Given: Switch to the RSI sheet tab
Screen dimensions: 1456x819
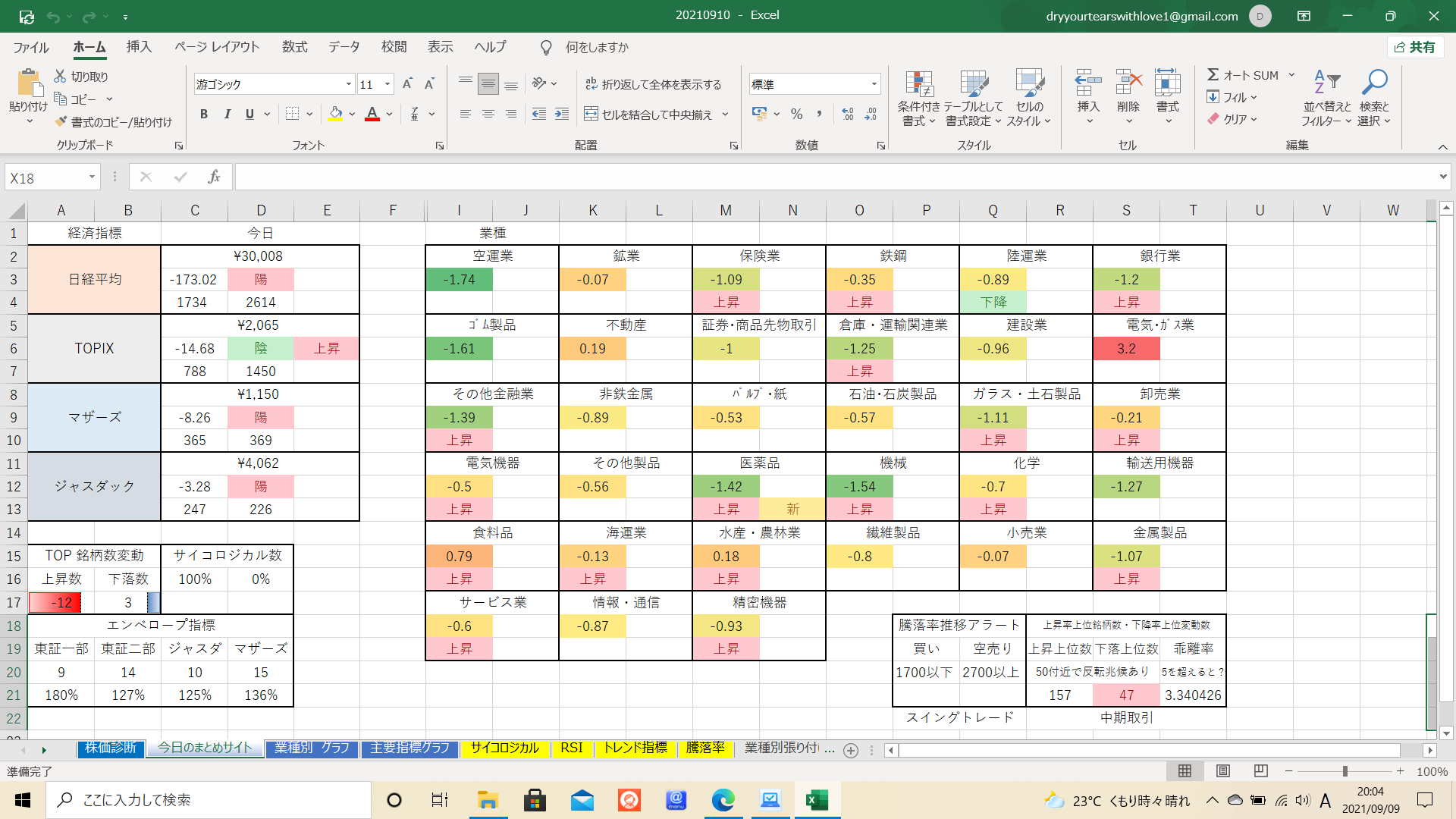Looking at the screenshot, I should [x=571, y=748].
